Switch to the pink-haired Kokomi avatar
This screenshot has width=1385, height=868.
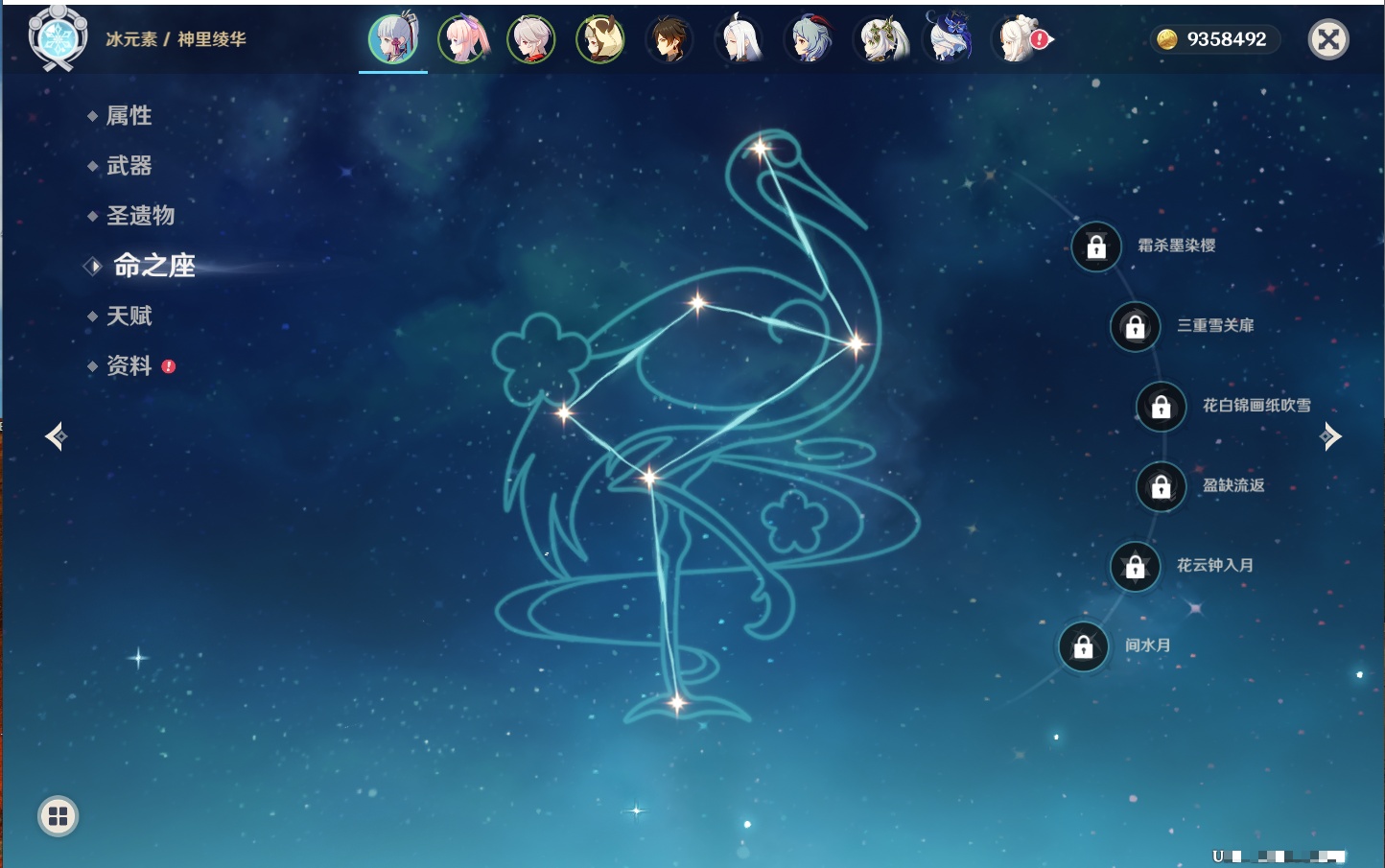463,39
